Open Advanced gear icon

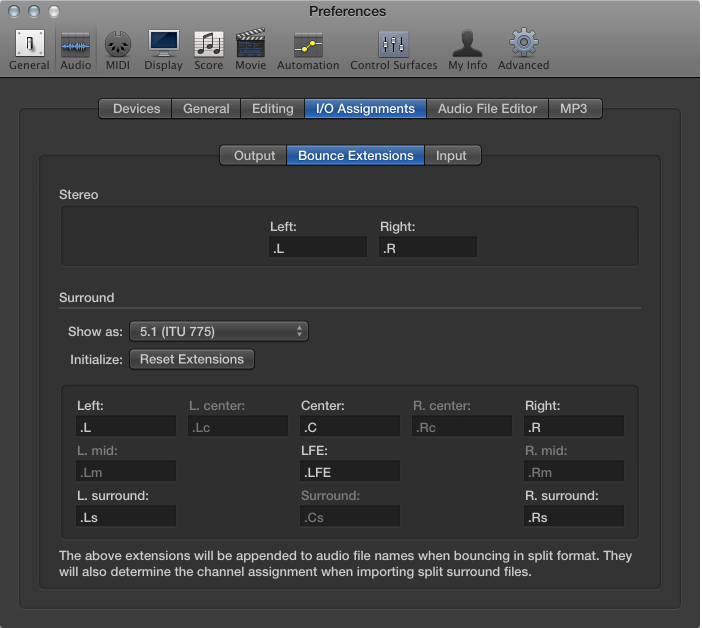tap(523, 43)
